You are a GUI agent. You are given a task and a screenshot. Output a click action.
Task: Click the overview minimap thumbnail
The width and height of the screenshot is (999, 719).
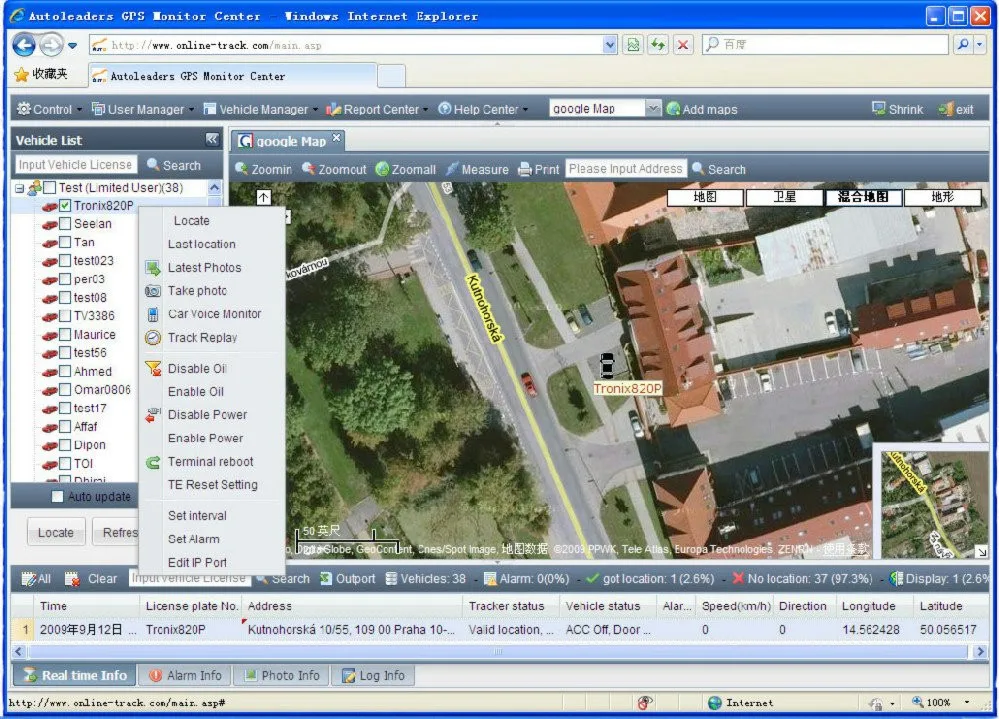pos(934,504)
